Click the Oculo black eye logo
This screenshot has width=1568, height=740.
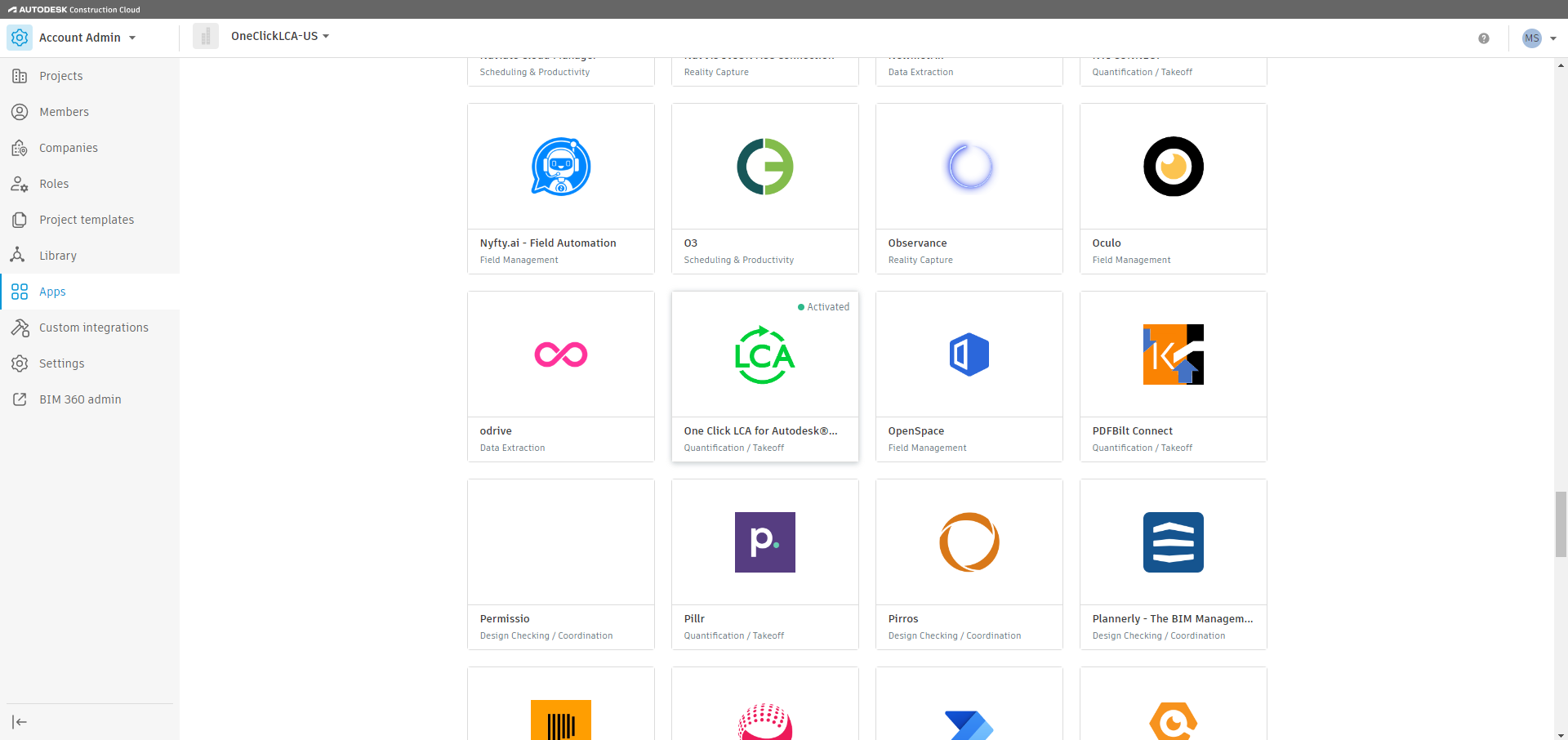pos(1174,167)
